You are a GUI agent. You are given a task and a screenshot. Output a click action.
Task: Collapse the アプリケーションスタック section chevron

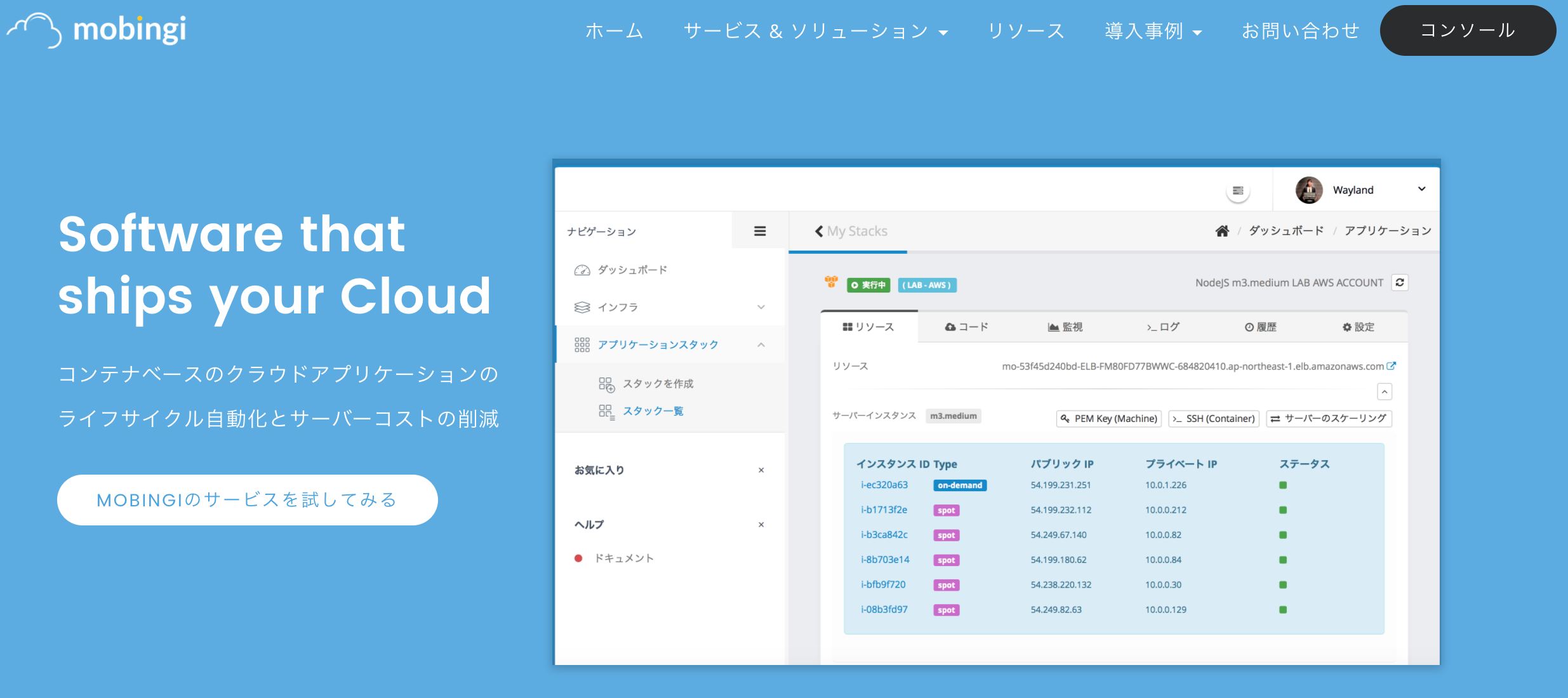(761, 345)
